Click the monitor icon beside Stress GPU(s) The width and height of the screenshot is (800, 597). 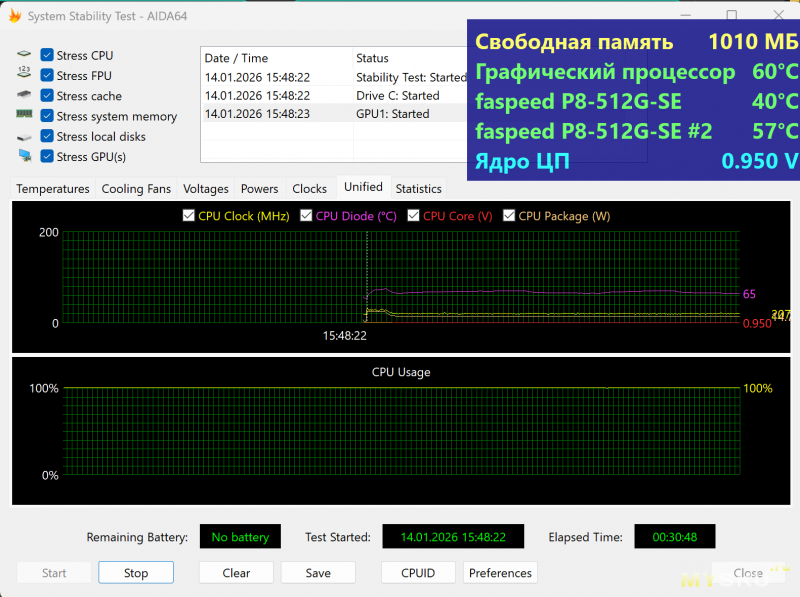(x=24, y=157)
